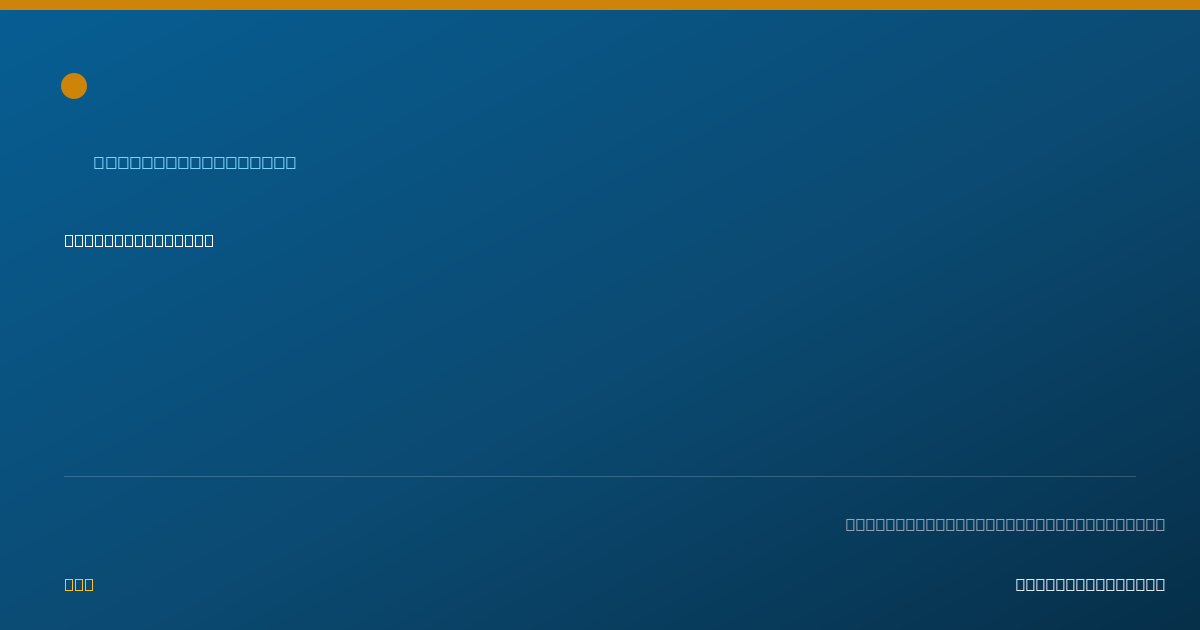Screen dimensions: 1200x630
Task: Click the short yellow label at bottom left
Action: click(79, 584)
